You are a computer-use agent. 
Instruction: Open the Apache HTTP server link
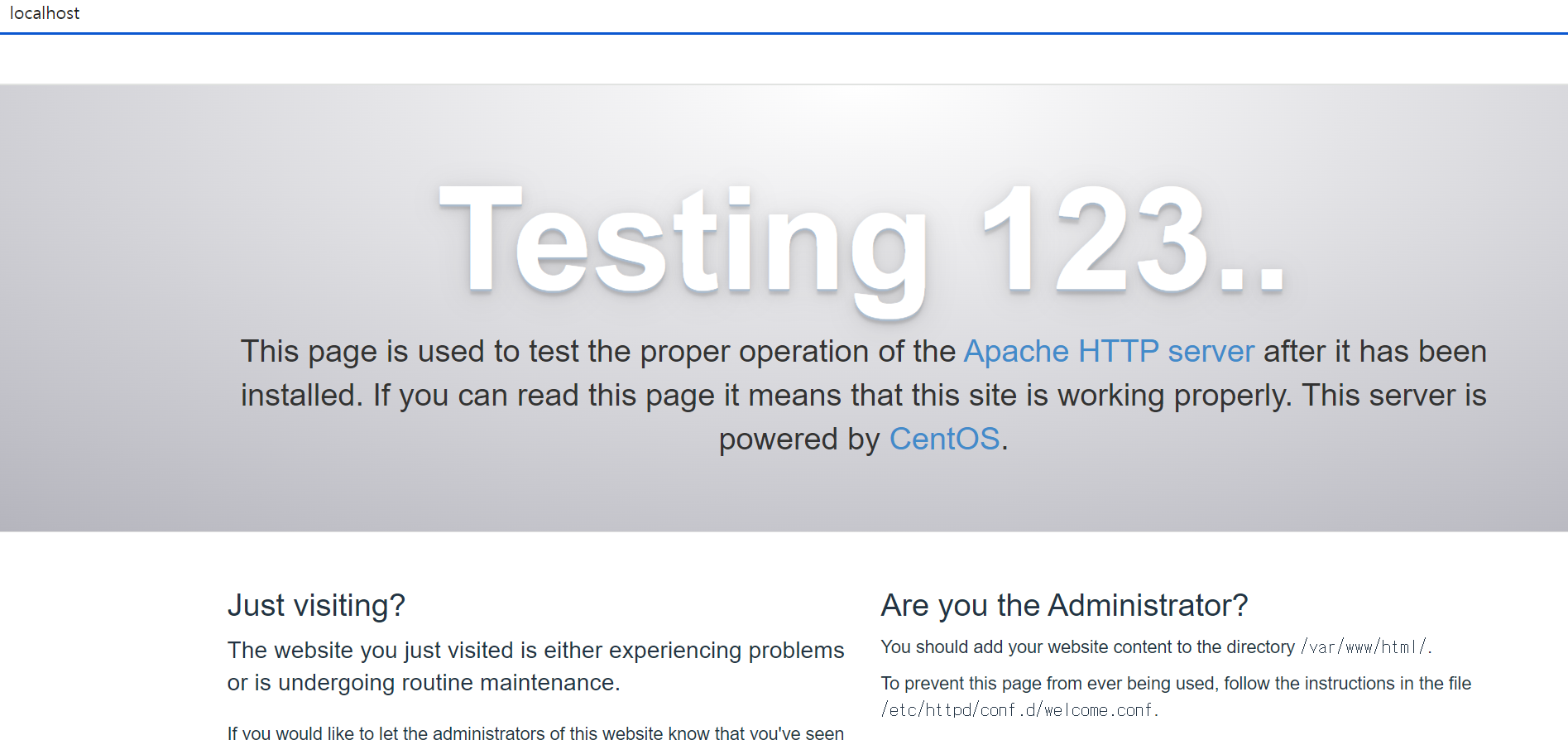(x=1109, y=352)
